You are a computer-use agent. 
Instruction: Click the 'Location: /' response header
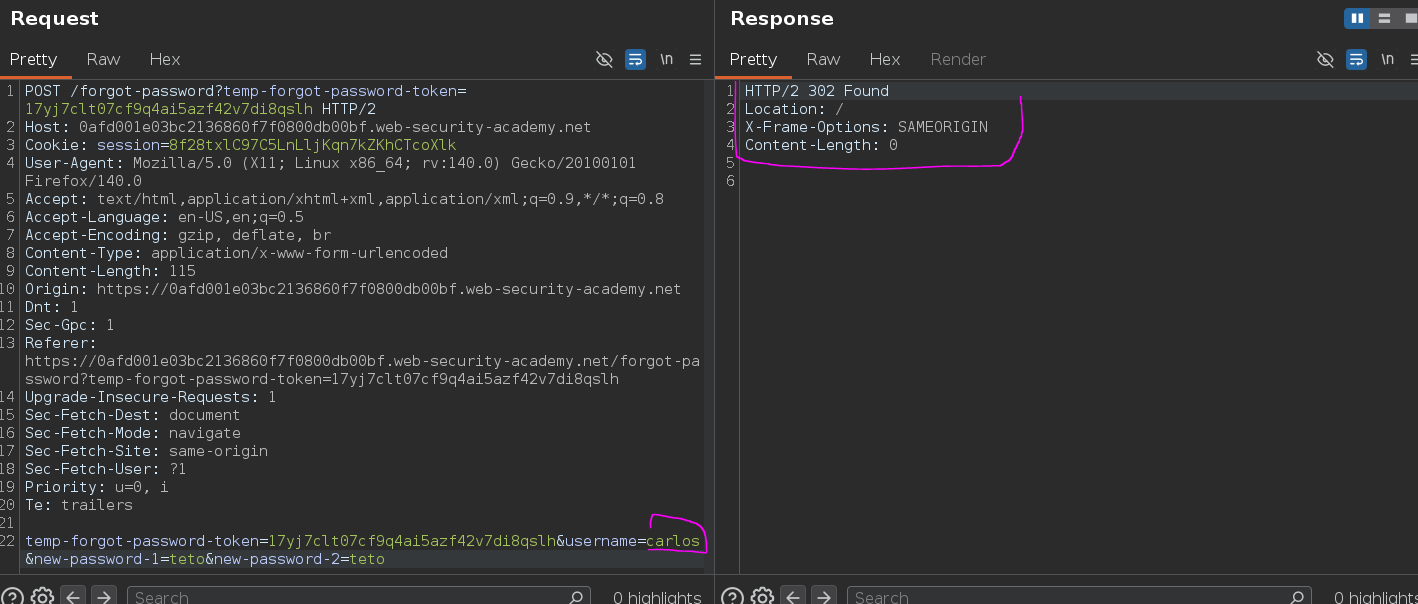click(794, 109)
